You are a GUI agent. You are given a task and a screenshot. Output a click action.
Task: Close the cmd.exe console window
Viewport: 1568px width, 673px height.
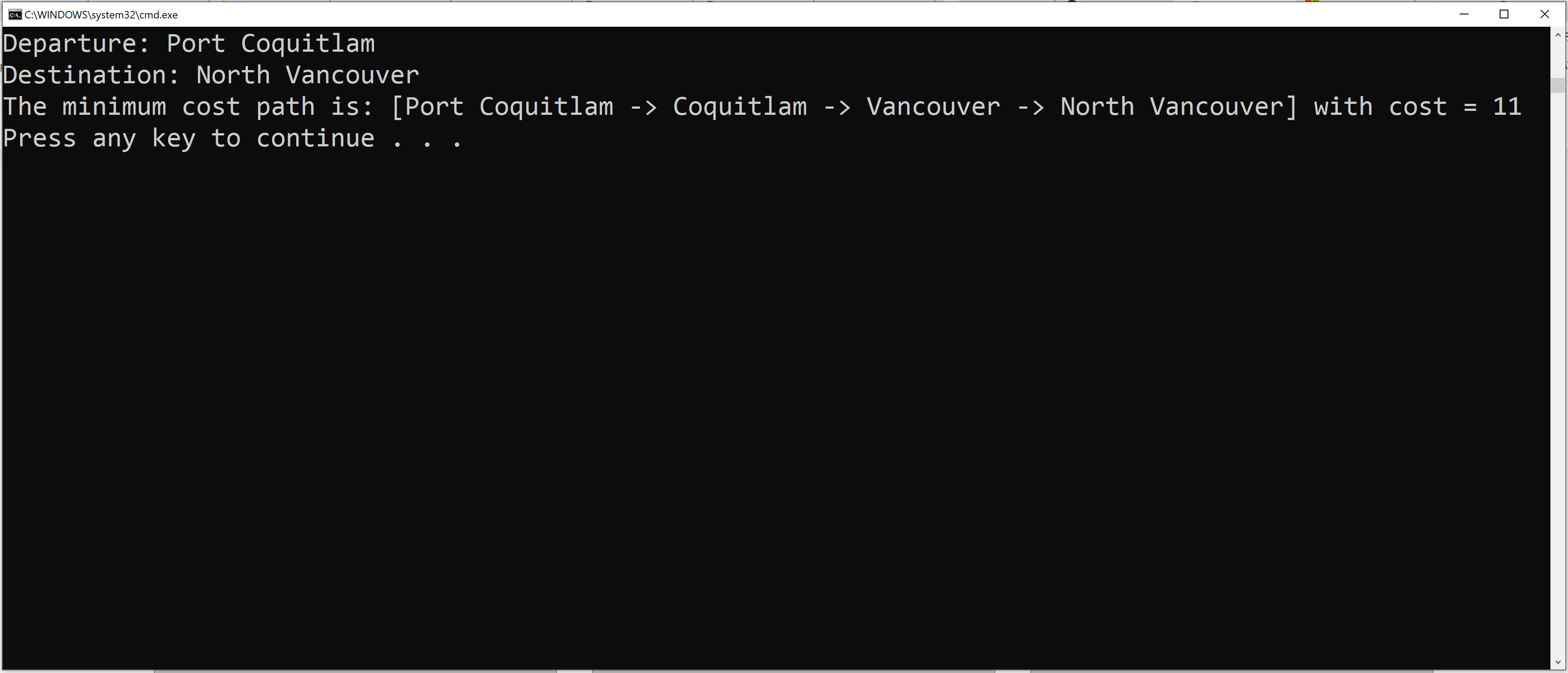1544,14
